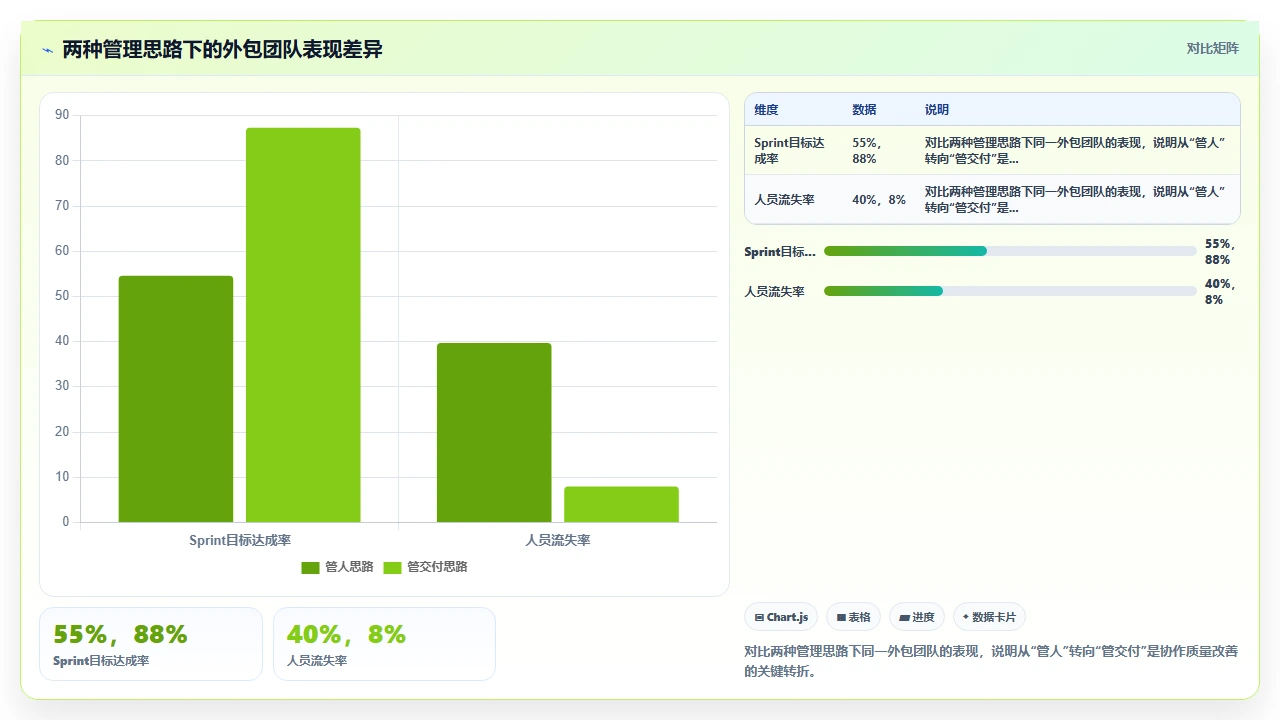
Task: Click the 40%, 8% table data cell
Action: [879, 200]
